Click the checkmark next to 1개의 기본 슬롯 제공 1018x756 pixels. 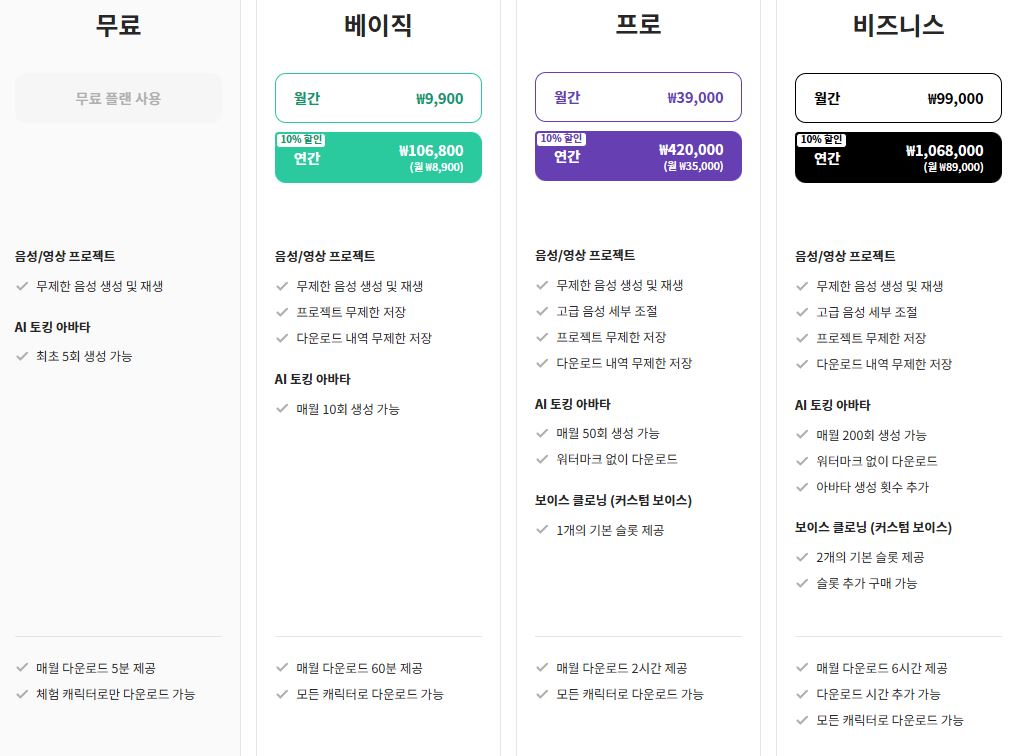[x=542, y=530]
